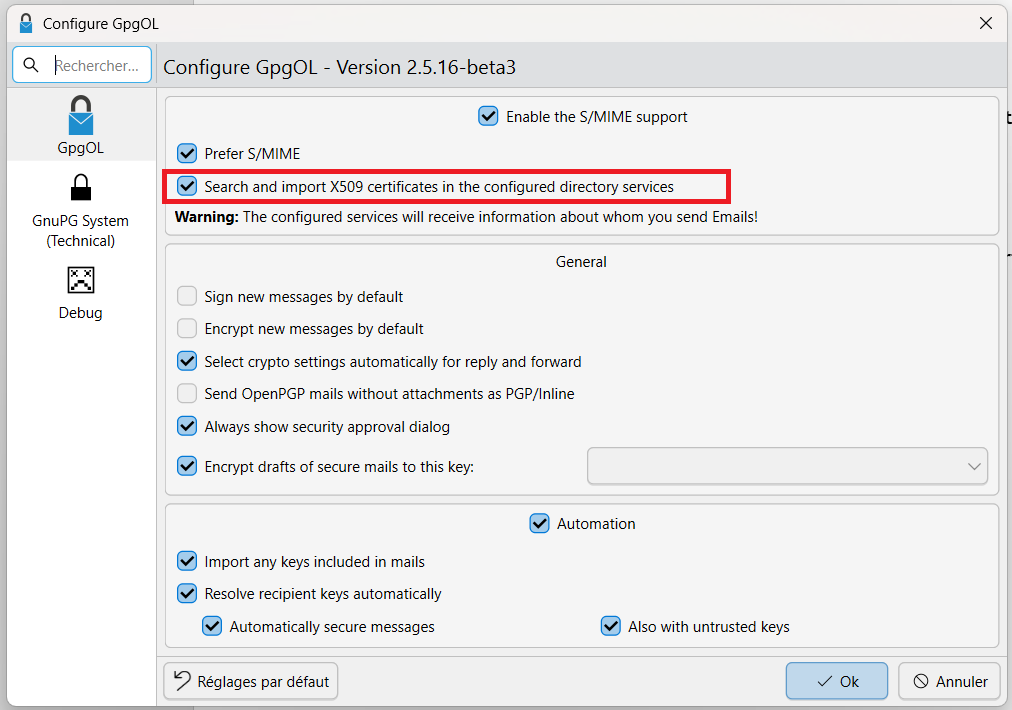
Task: Click the Warning text about configured services
Action: coord(466,217)
